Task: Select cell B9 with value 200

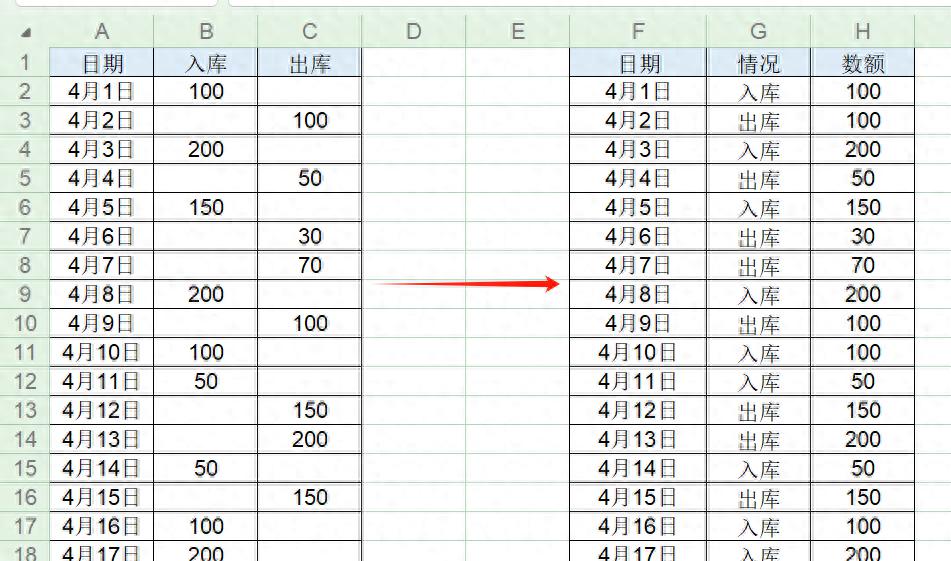Action: click(x=206, y=294)
